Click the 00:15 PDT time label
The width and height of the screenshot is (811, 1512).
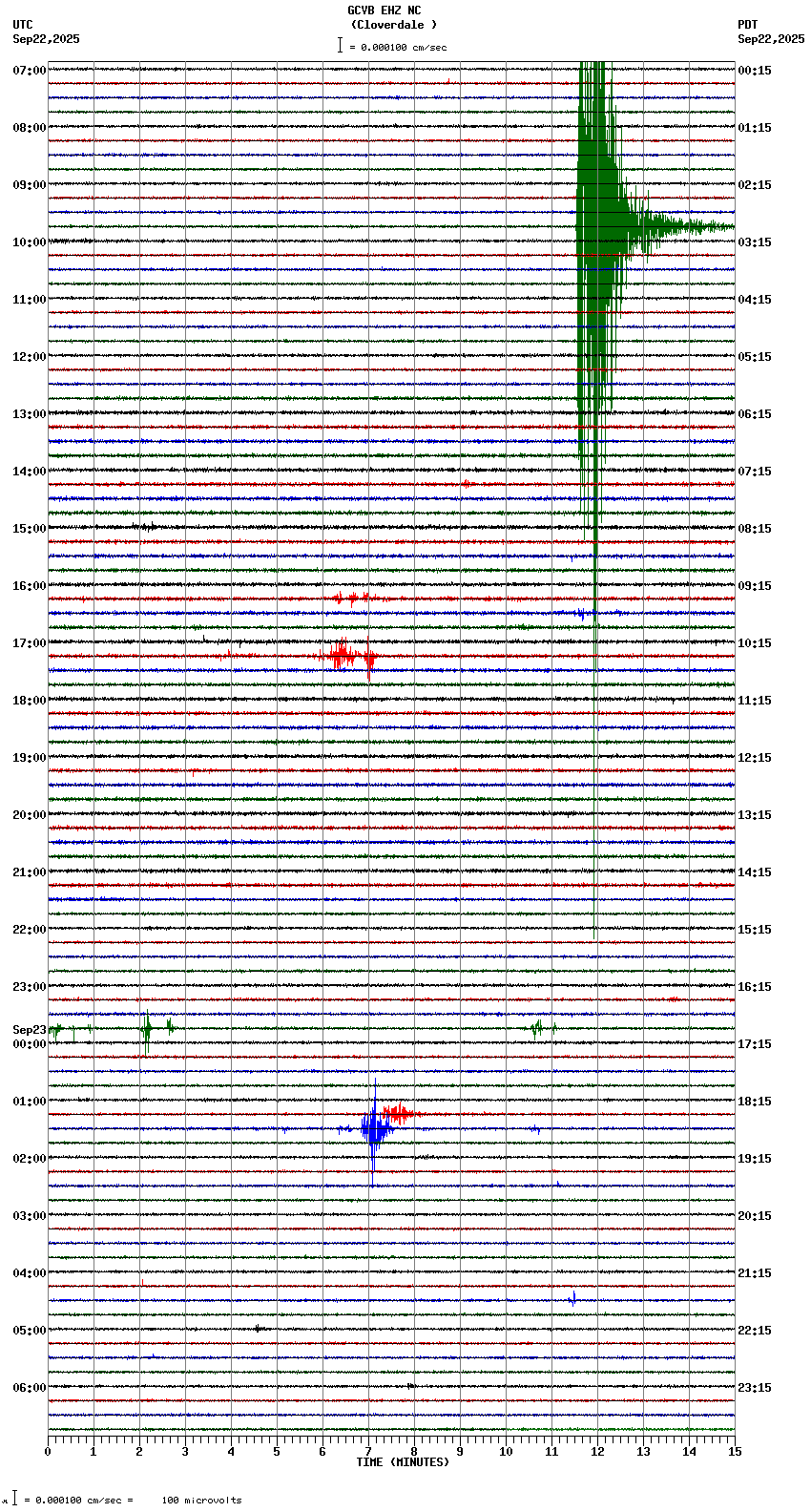(x=755, y=71)
